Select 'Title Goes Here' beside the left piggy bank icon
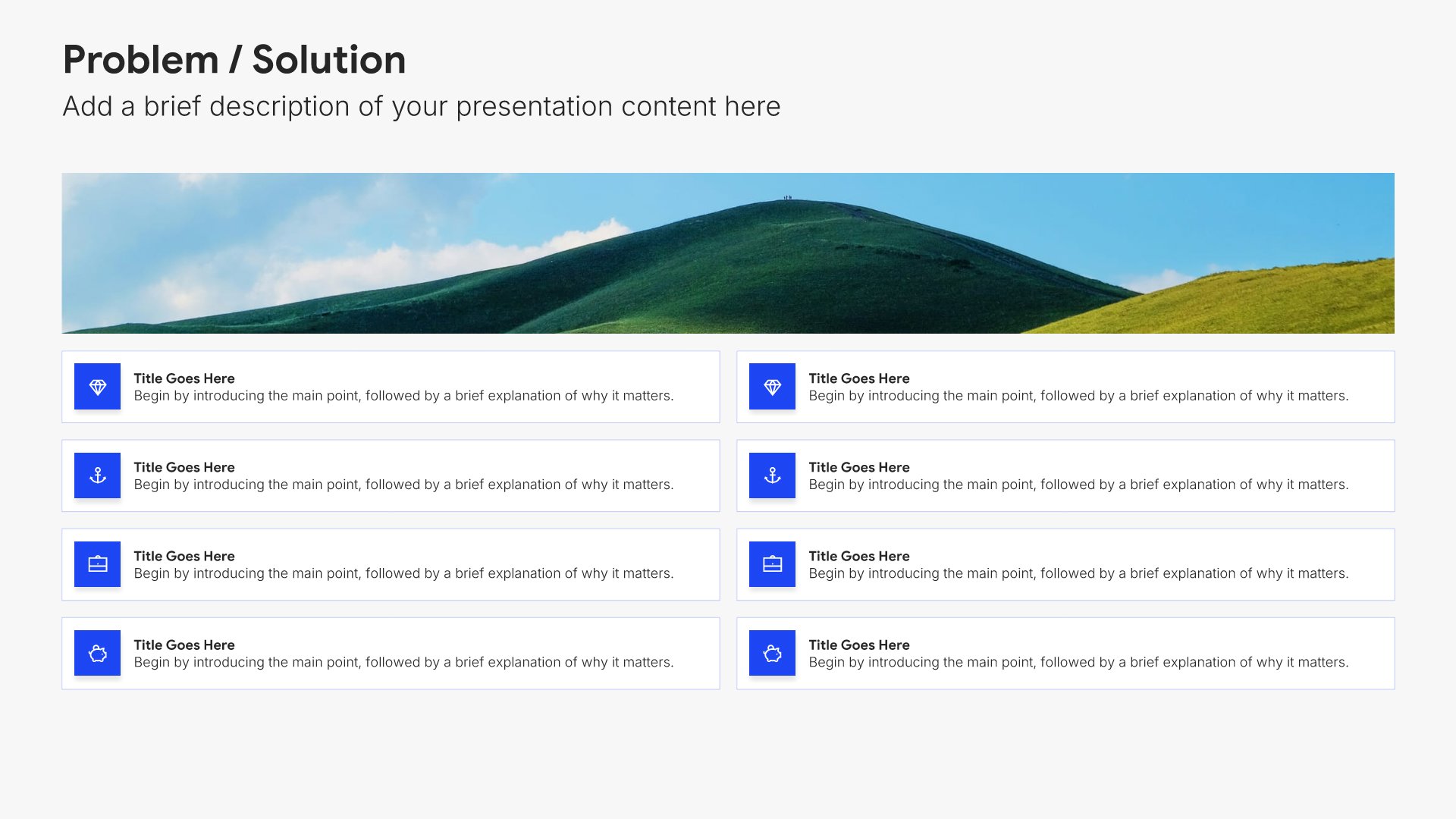Viewport: 1456px width, 819px height. tap(184, 645)
